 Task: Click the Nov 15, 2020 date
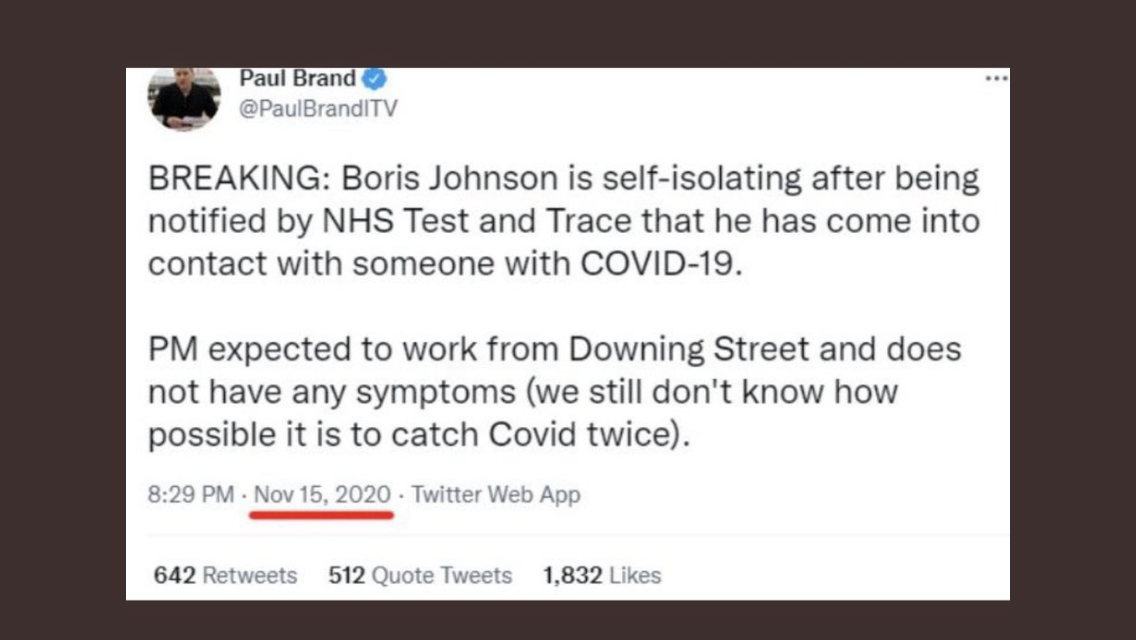click(322, 494)
